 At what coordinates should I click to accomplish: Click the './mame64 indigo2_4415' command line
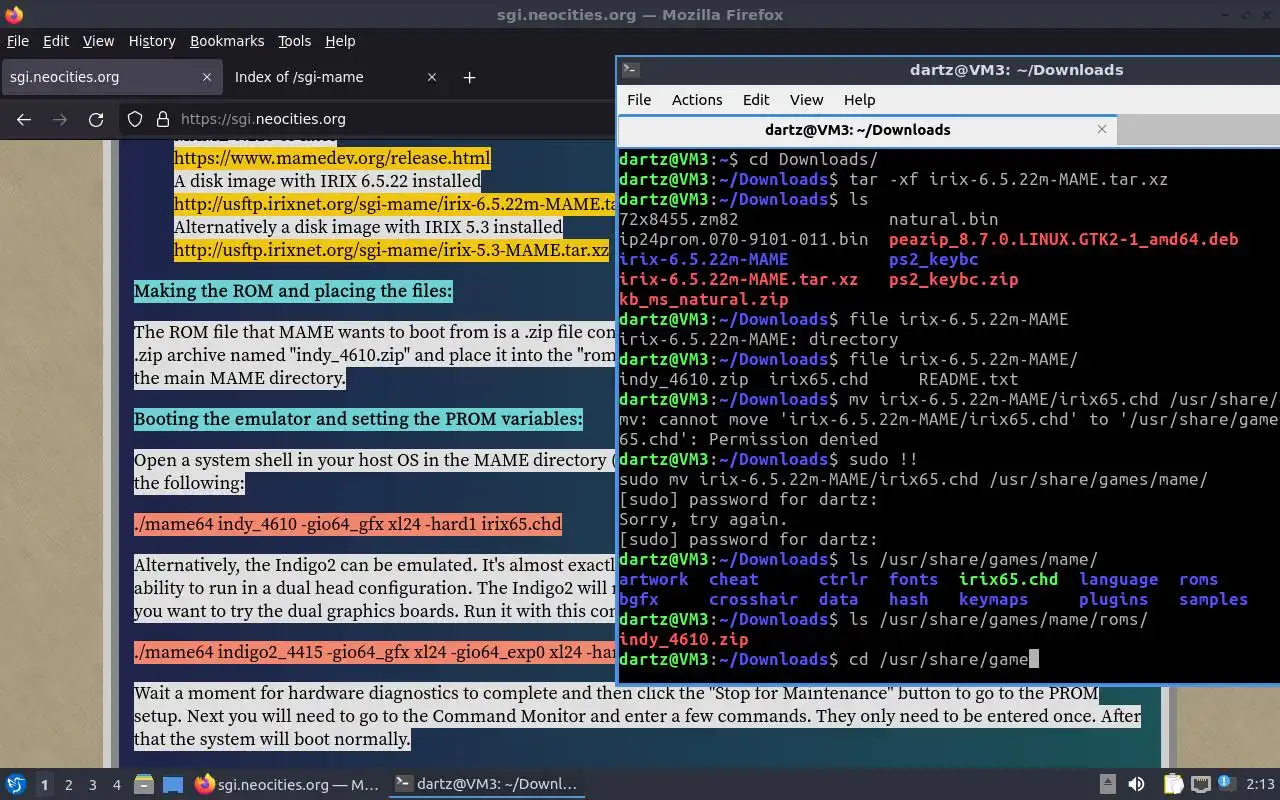coord(375,653)
